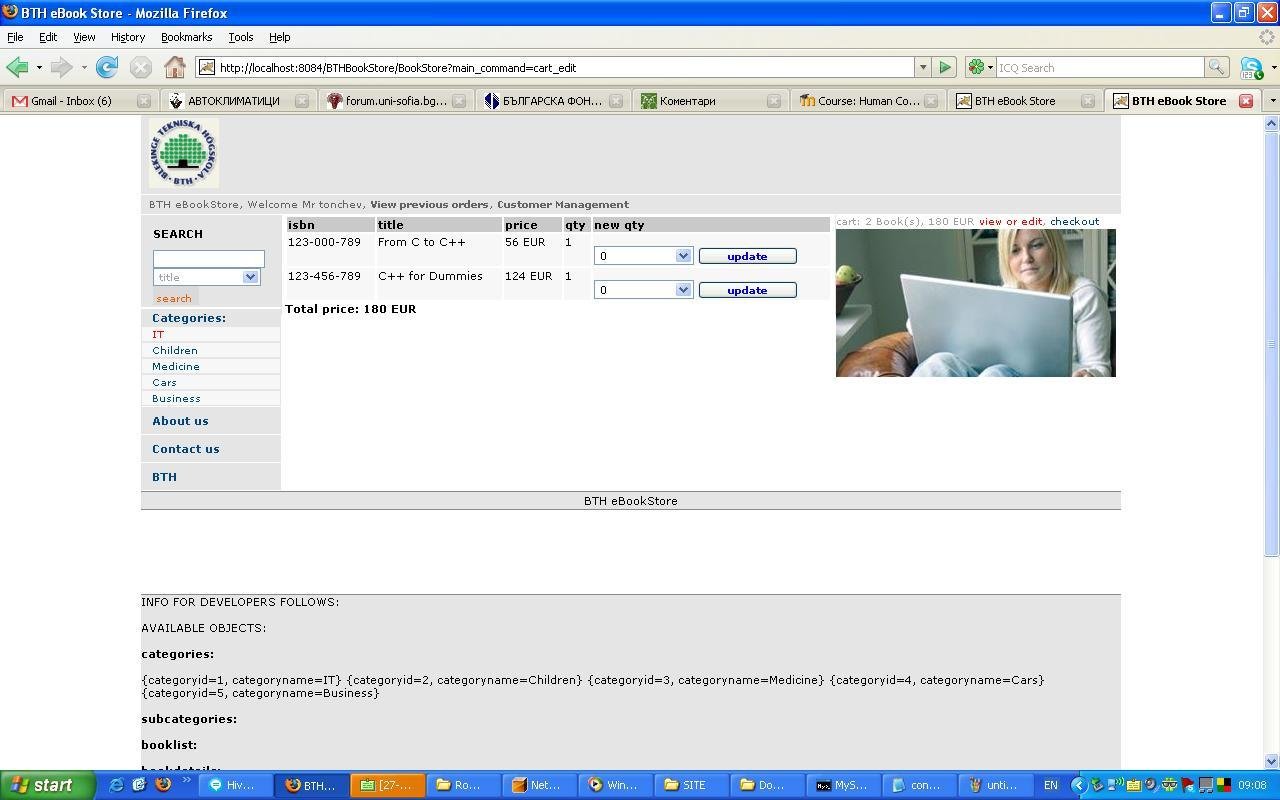Click the display settings icon in the tray
This screenshot has height=800, width=1280.
[x=1206, y=785]
